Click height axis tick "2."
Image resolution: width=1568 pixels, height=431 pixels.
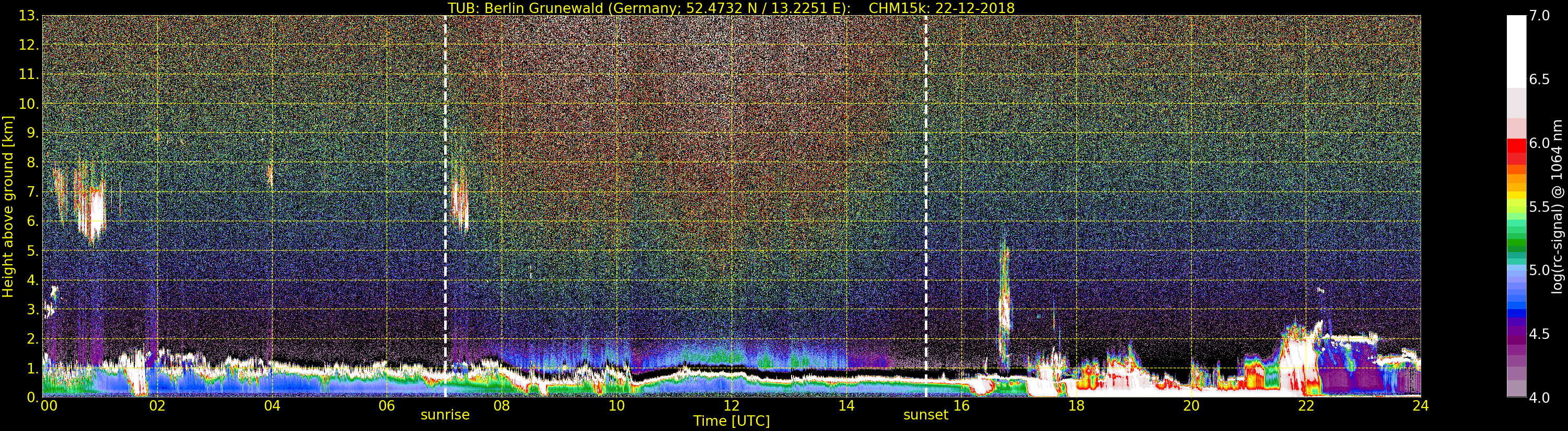(x=32, y=338)
